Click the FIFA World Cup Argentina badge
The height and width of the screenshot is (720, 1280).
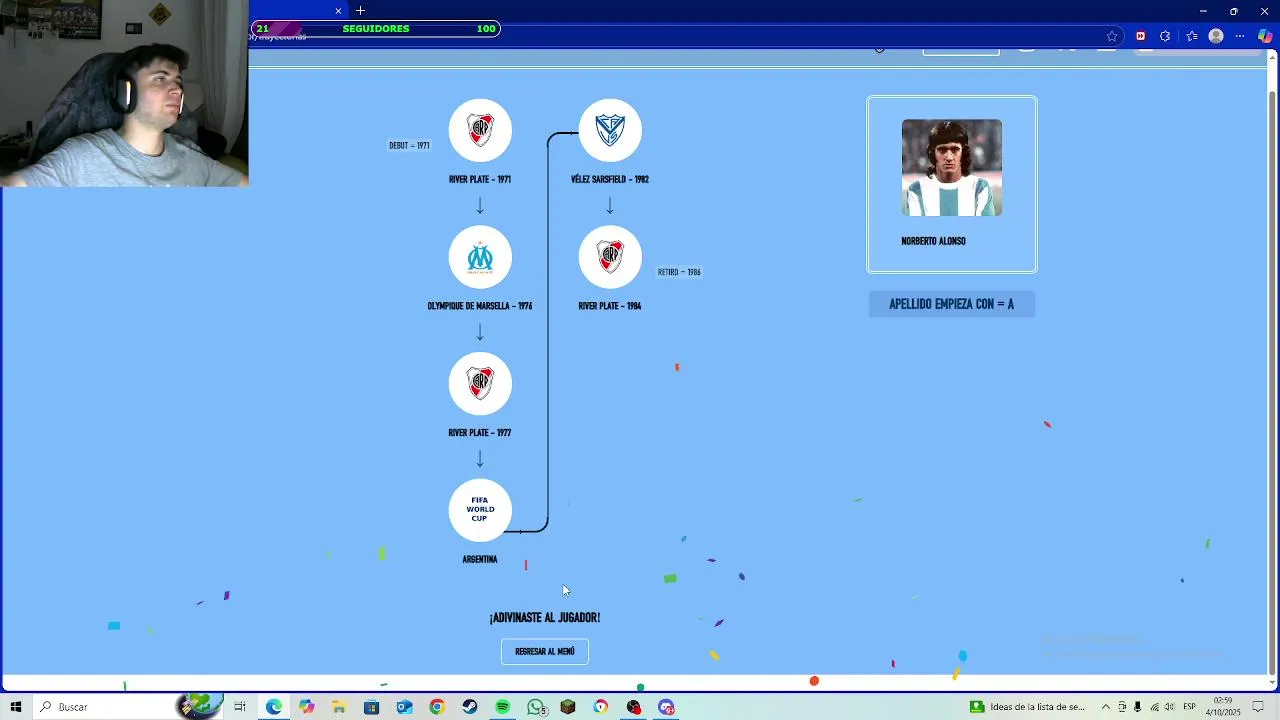point(480,510)
